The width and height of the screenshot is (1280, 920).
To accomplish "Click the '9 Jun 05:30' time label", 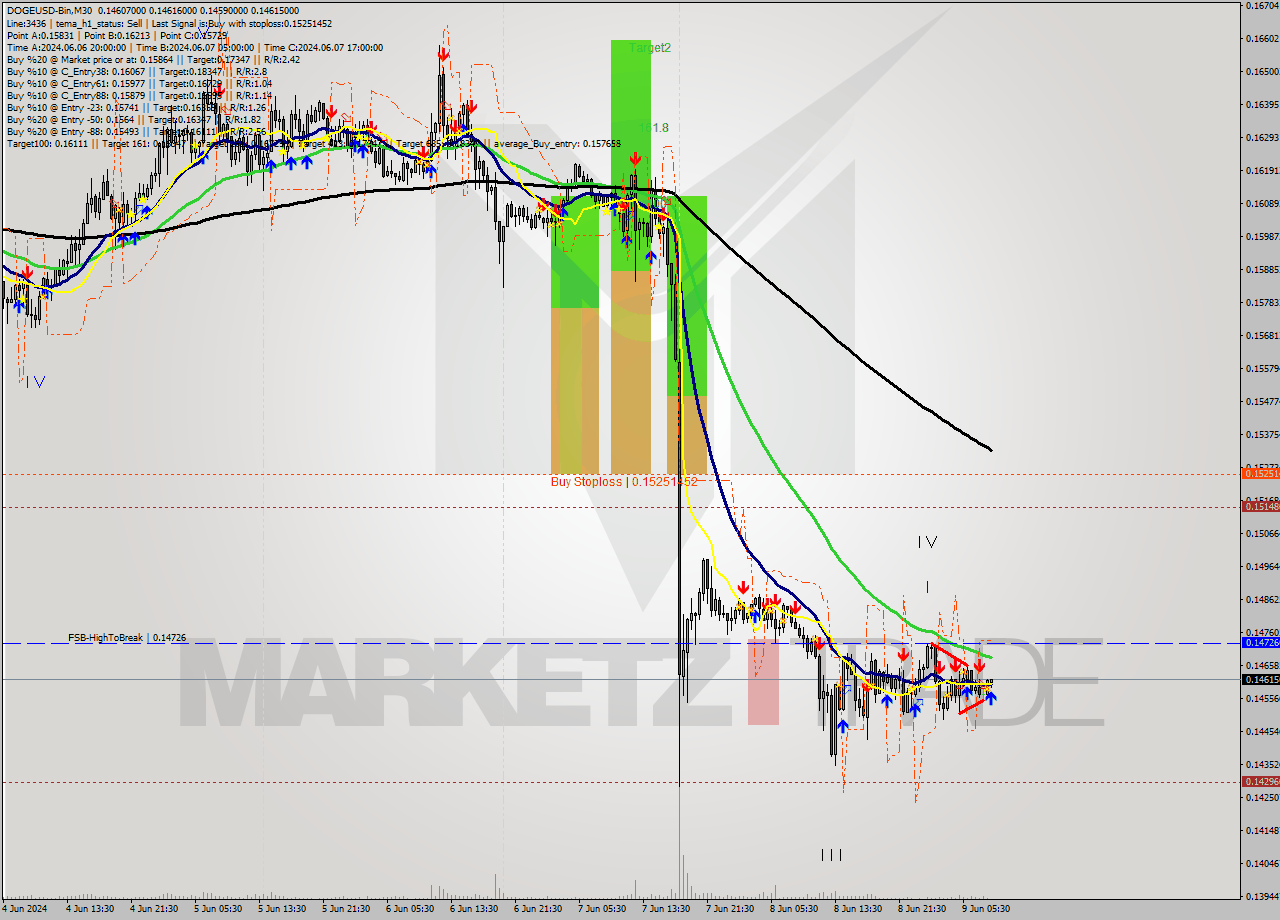I will coord(985,909).
